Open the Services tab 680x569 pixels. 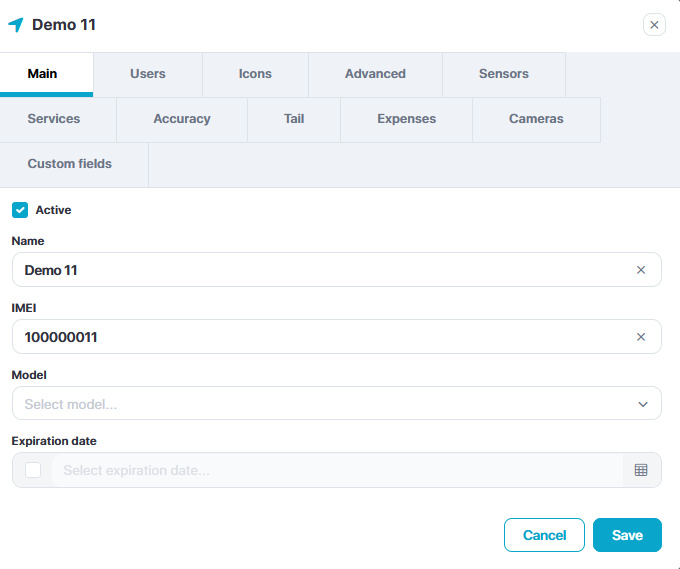pos(54,119)
